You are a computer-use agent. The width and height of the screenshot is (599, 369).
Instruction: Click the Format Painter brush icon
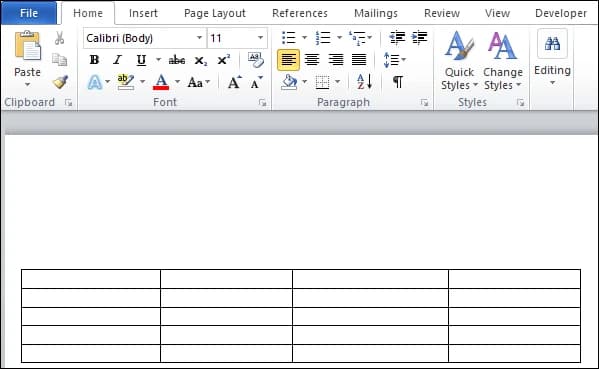coord(60,82)
